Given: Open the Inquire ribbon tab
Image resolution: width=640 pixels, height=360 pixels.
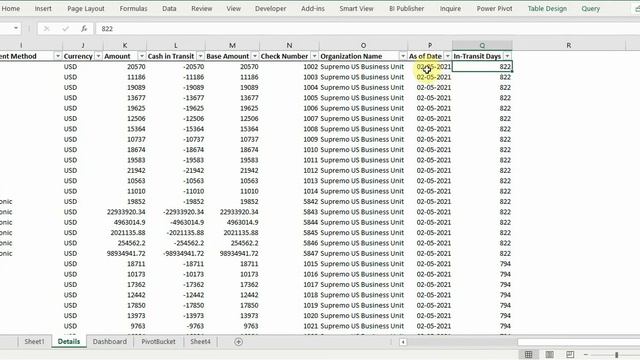Looking at the screenshot, I should tap(450, 9).
